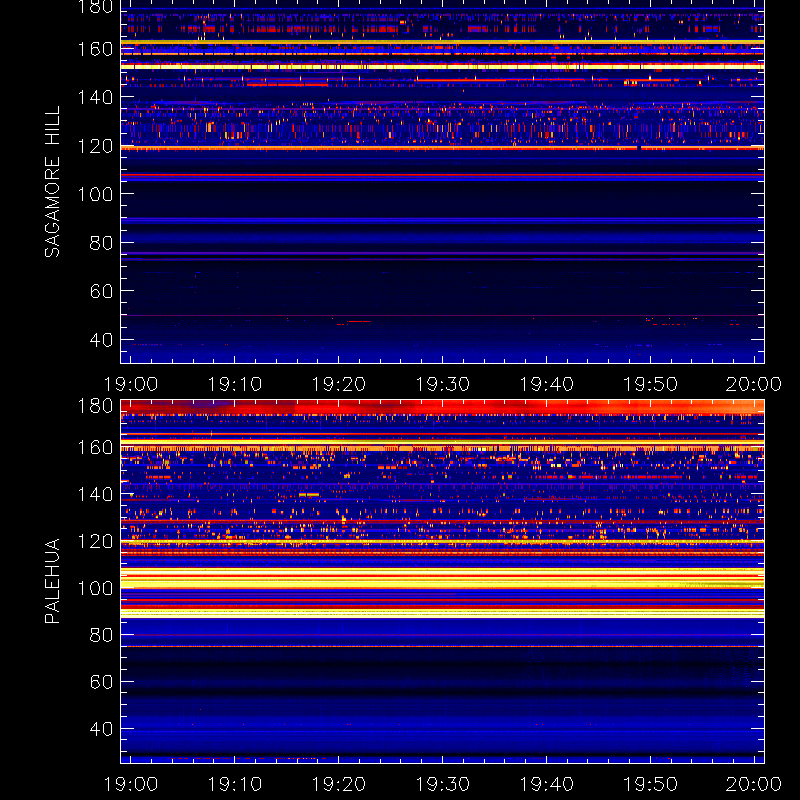The width and height of the screenshot is (800, 800).
Task: Click the 20:00 time label under Palehua plot
Action: [x=754, y=784]
